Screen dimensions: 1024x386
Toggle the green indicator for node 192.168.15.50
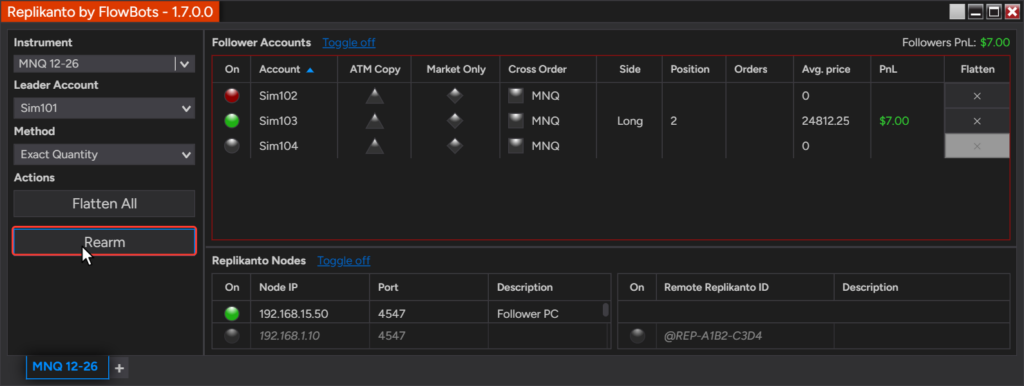point(231,314)
